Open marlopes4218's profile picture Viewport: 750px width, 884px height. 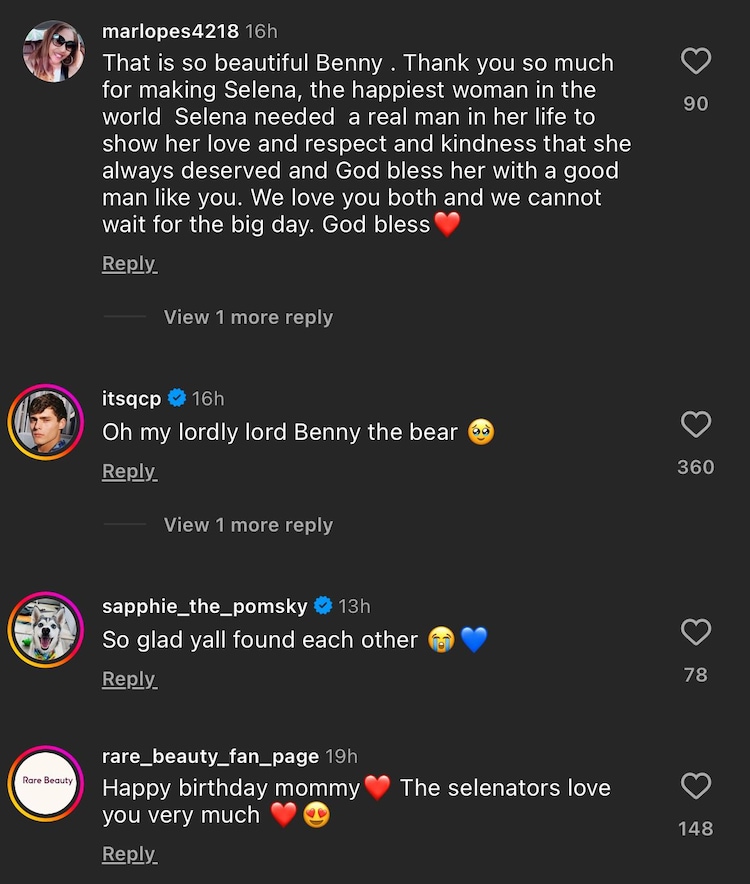pos(53,50)
